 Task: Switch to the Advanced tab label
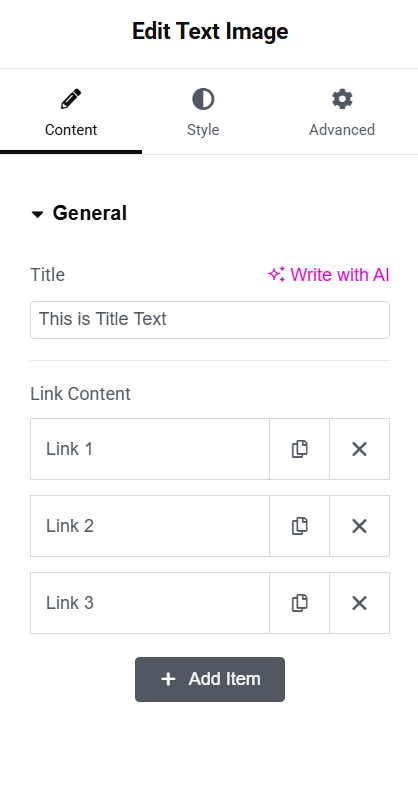pos(342,130)
